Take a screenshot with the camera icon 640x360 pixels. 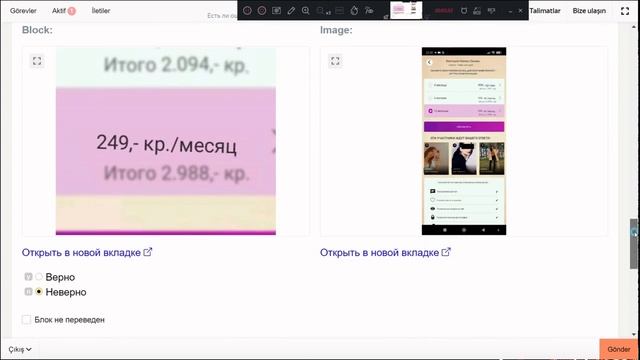276,11
